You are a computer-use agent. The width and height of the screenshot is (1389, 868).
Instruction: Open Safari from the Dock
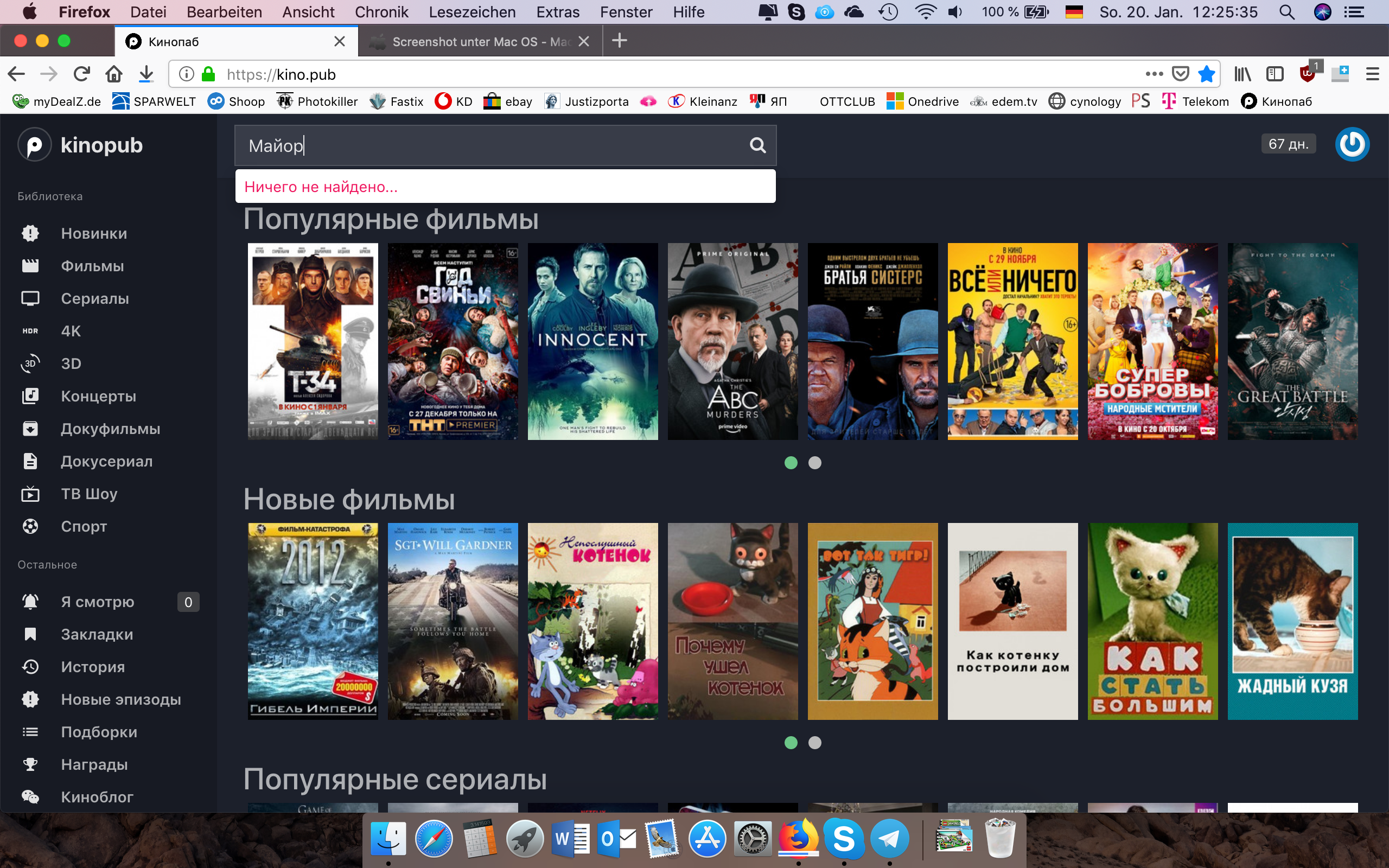pos(434,838)
